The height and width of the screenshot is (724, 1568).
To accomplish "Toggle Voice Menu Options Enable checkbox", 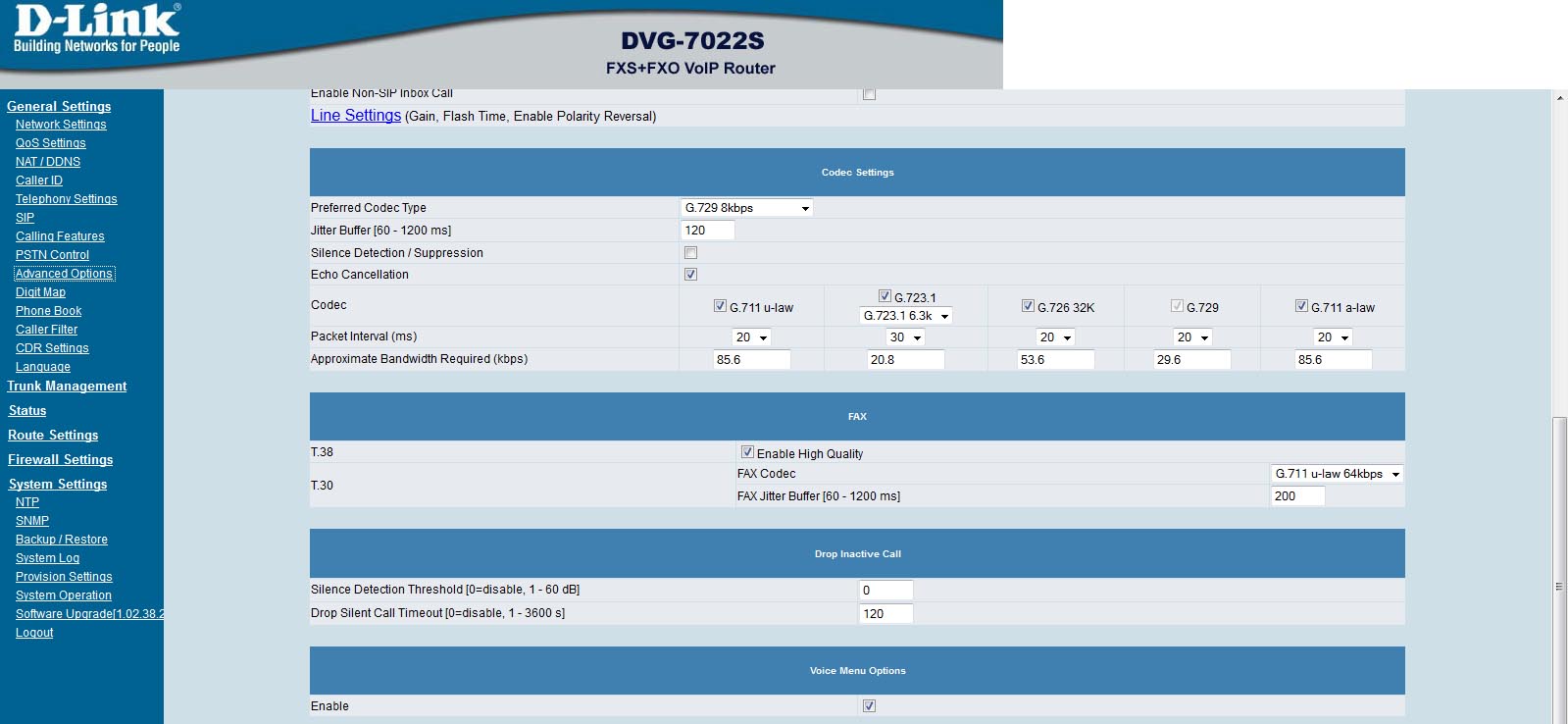I will pyautogui.click(x=869, y=706).
